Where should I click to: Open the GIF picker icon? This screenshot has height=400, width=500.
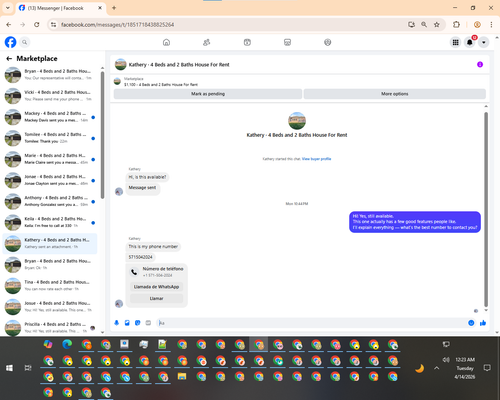(x=148, y=323)
